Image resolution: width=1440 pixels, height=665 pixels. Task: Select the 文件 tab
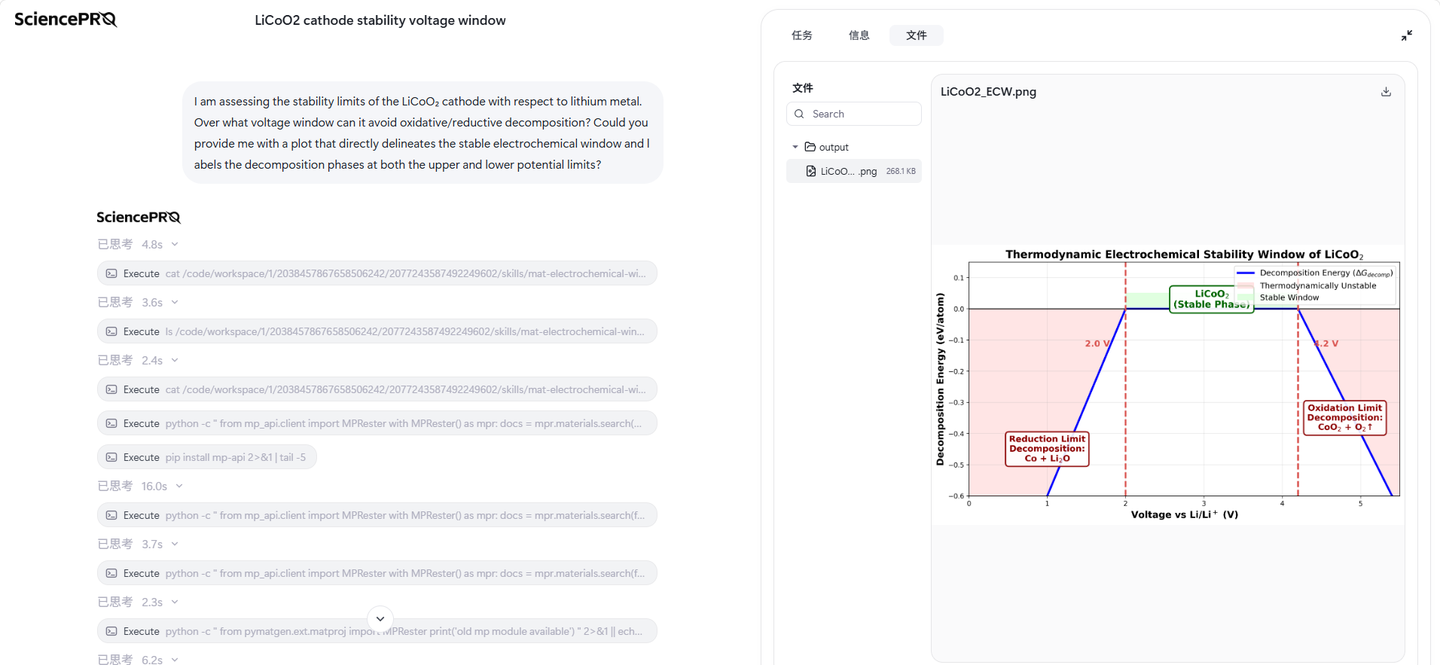click(x=916, y=35)
